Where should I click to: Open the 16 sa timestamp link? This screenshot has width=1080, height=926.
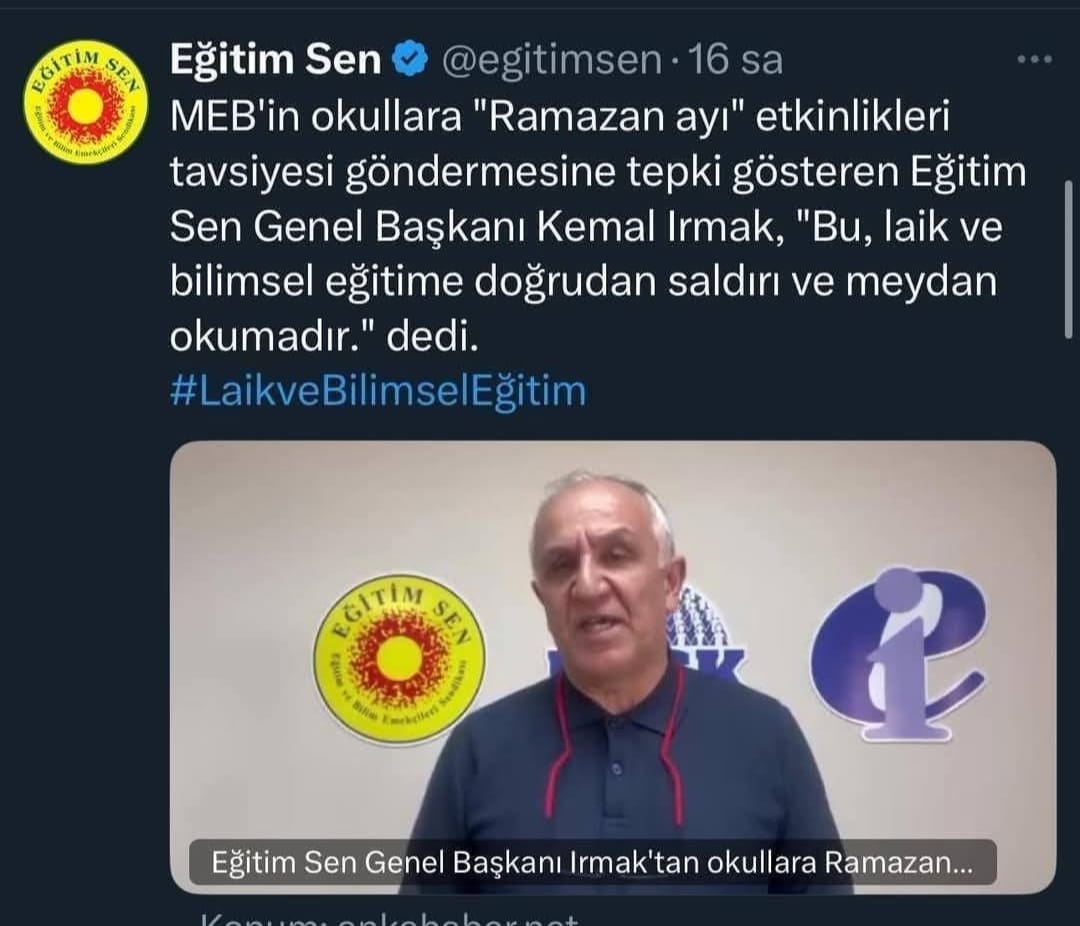point(736,60)
